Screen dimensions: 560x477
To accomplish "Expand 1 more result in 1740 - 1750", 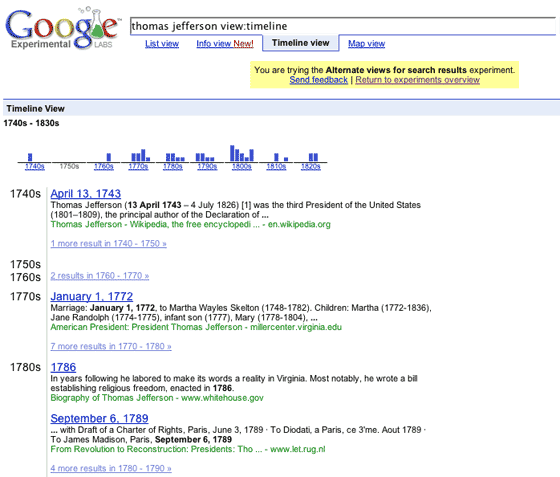I will tap(109, 243).
